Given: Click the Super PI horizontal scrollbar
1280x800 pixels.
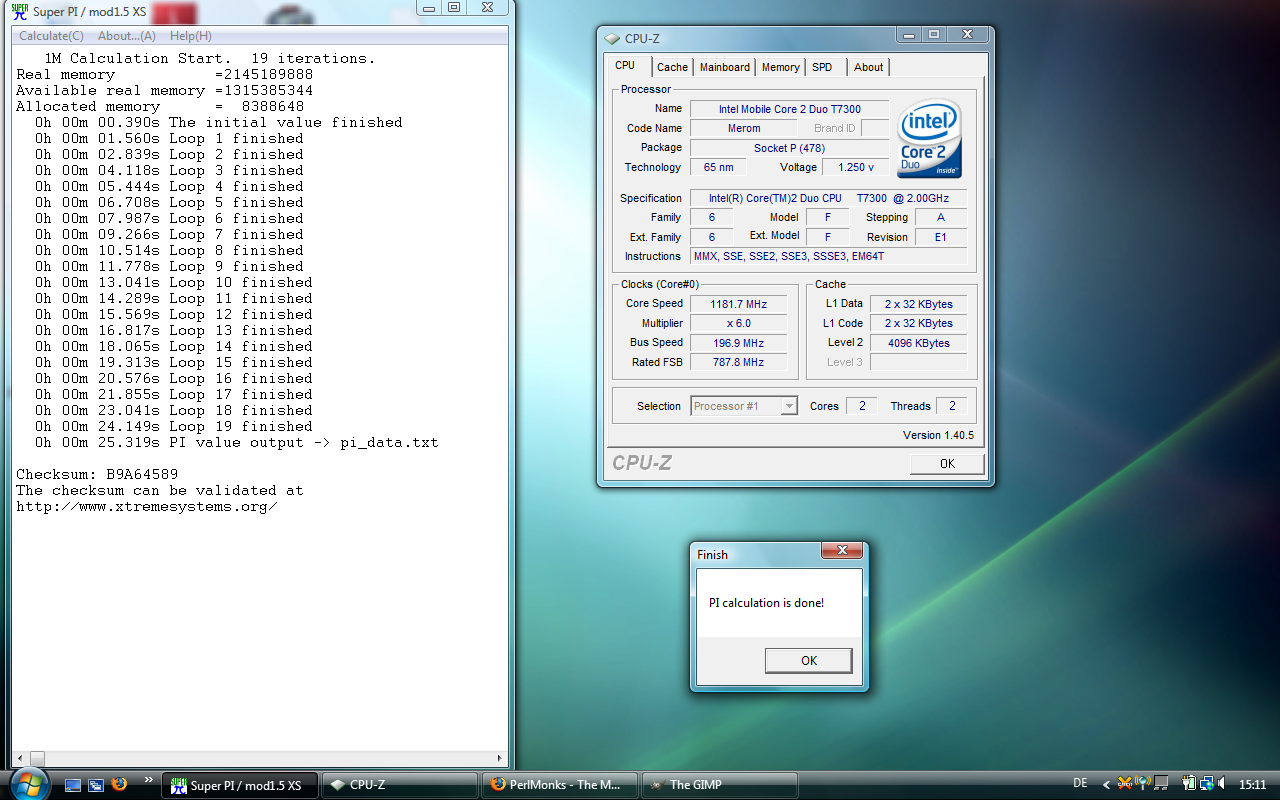Looking at the screenshot, I should click(260, 758).
